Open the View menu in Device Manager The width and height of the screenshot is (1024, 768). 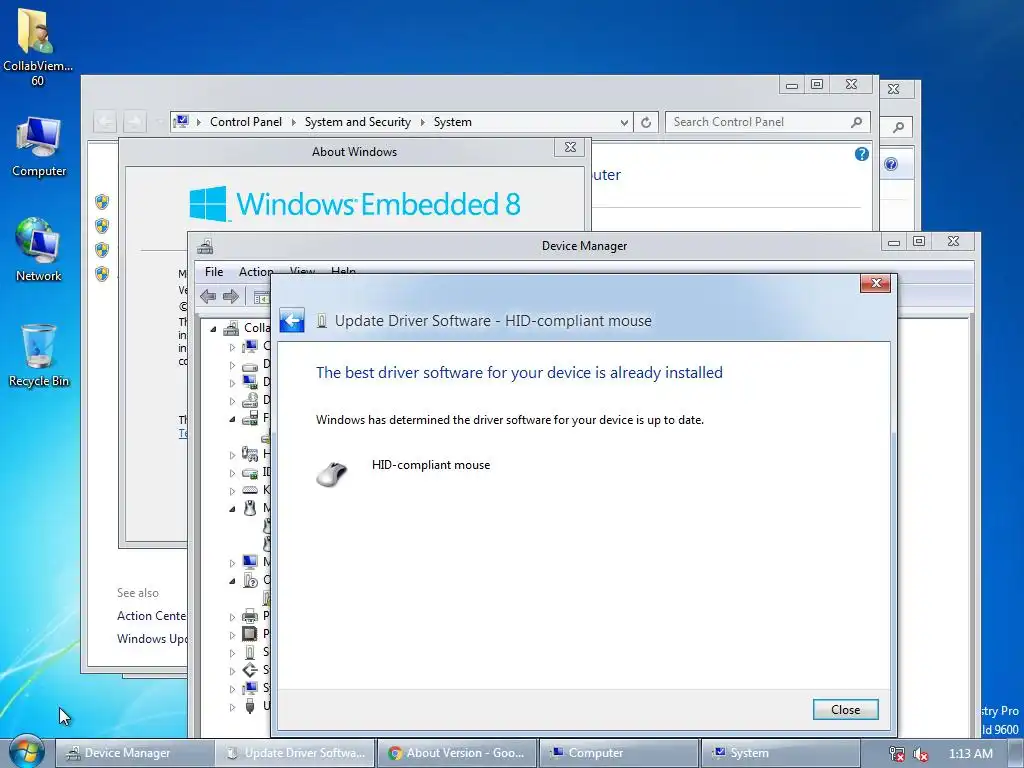point(302,270)
